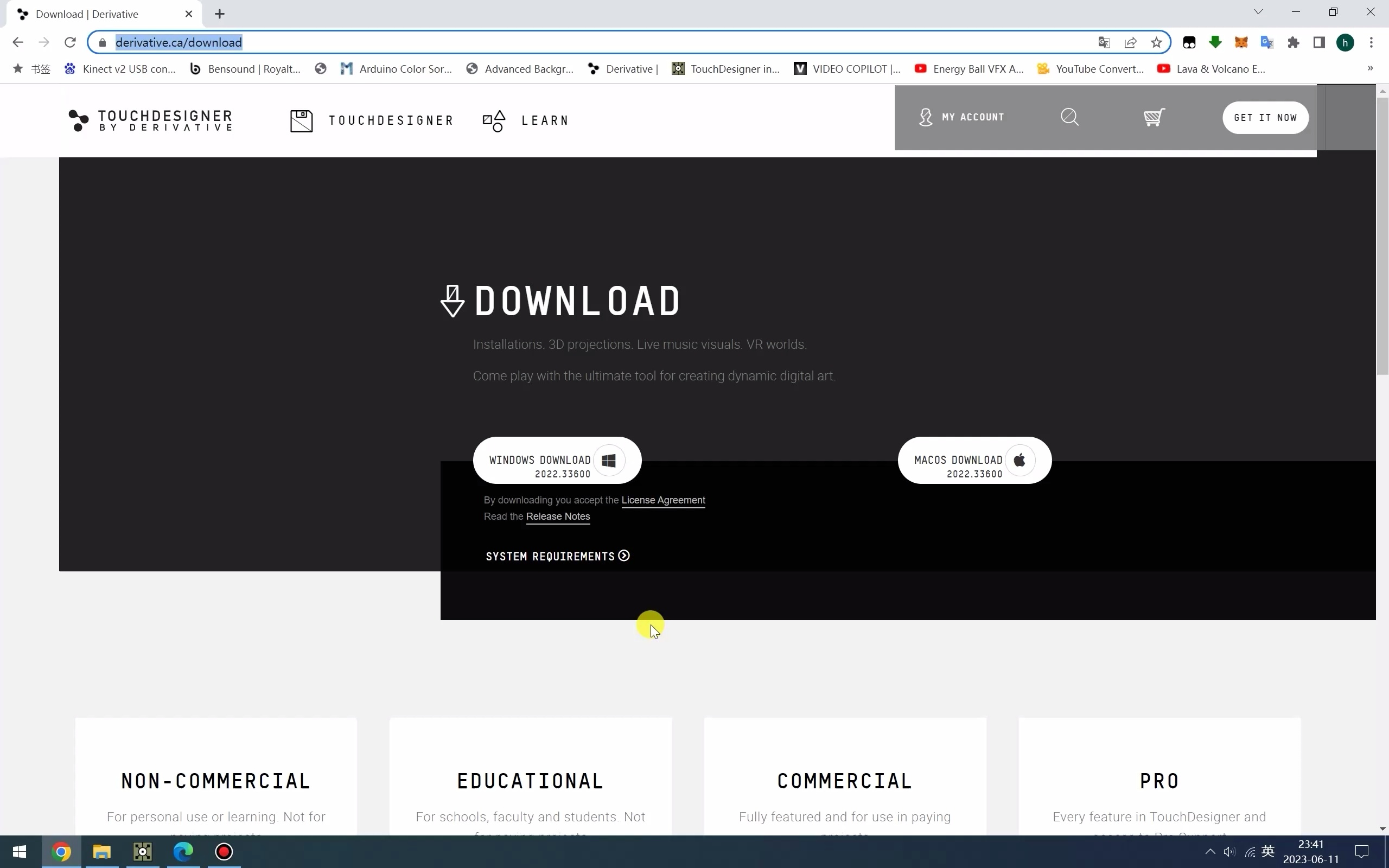1389x868 pixels.
Task: Click the TouchDesigner by Derivative logo
Action: 150,120
